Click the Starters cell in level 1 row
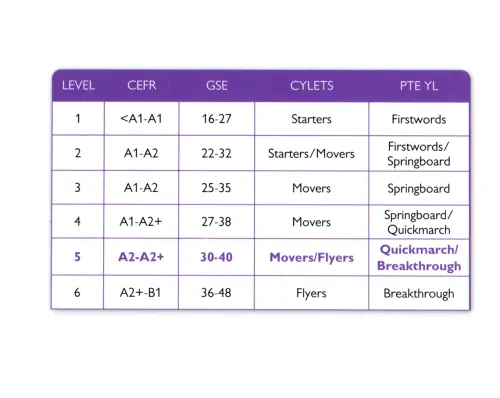The height and width of the screenshot is (398, 500). click(311, 119)
